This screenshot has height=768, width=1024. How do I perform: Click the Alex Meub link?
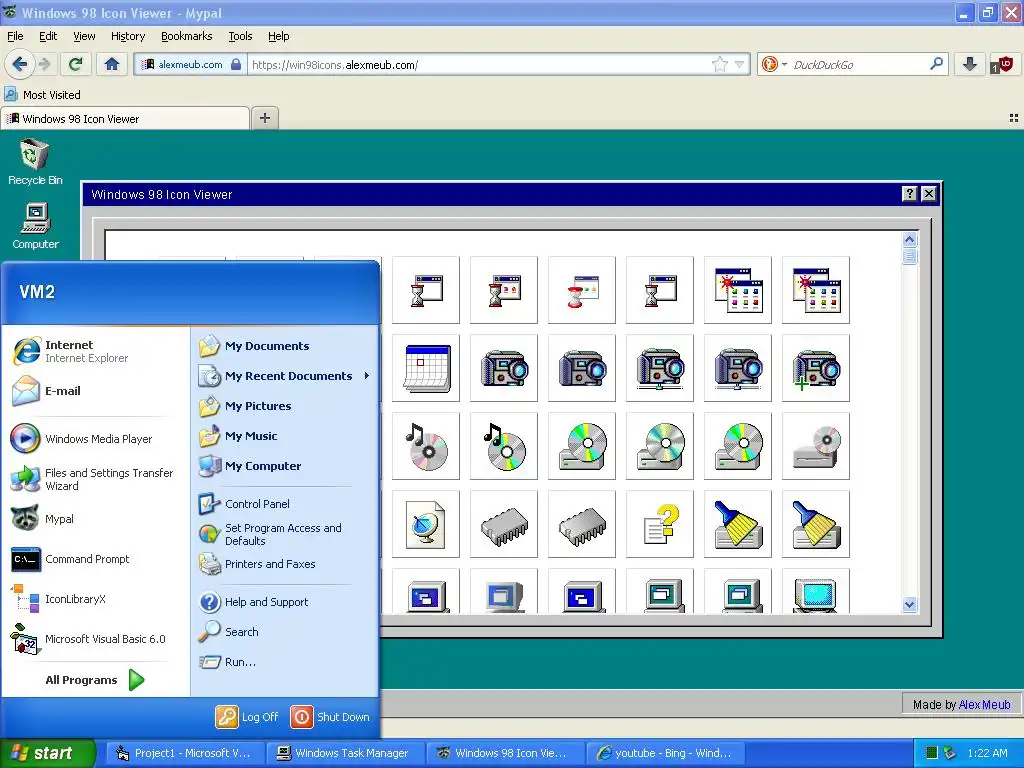click(x=984, y=705)
